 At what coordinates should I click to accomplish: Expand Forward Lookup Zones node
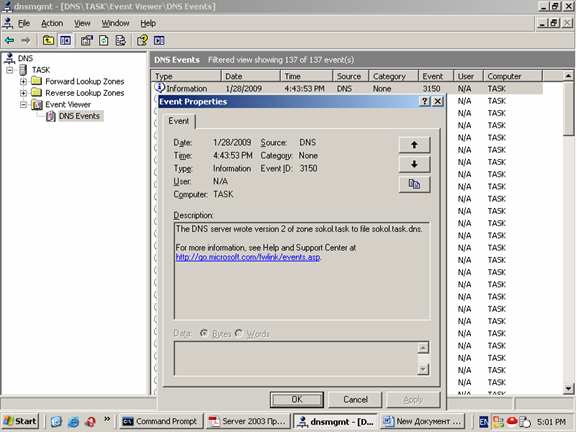(23, 81)
